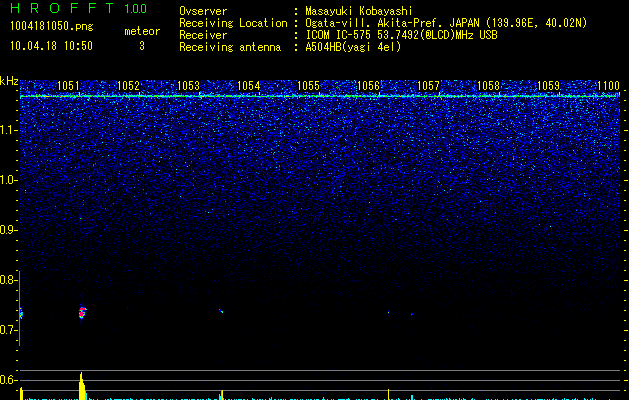Click the observer name Masayuki Kobayashi
Screen dimensions: 629x400
coord(359,11)
